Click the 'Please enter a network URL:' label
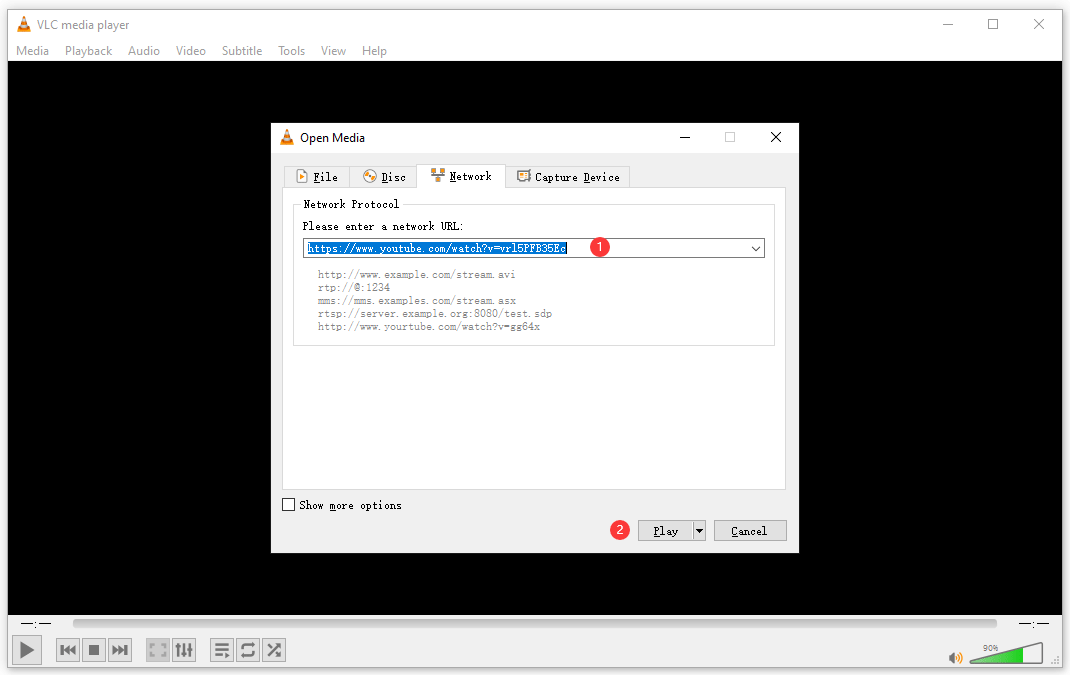Viewport: 1070px width, 675px height. [383, 226]
